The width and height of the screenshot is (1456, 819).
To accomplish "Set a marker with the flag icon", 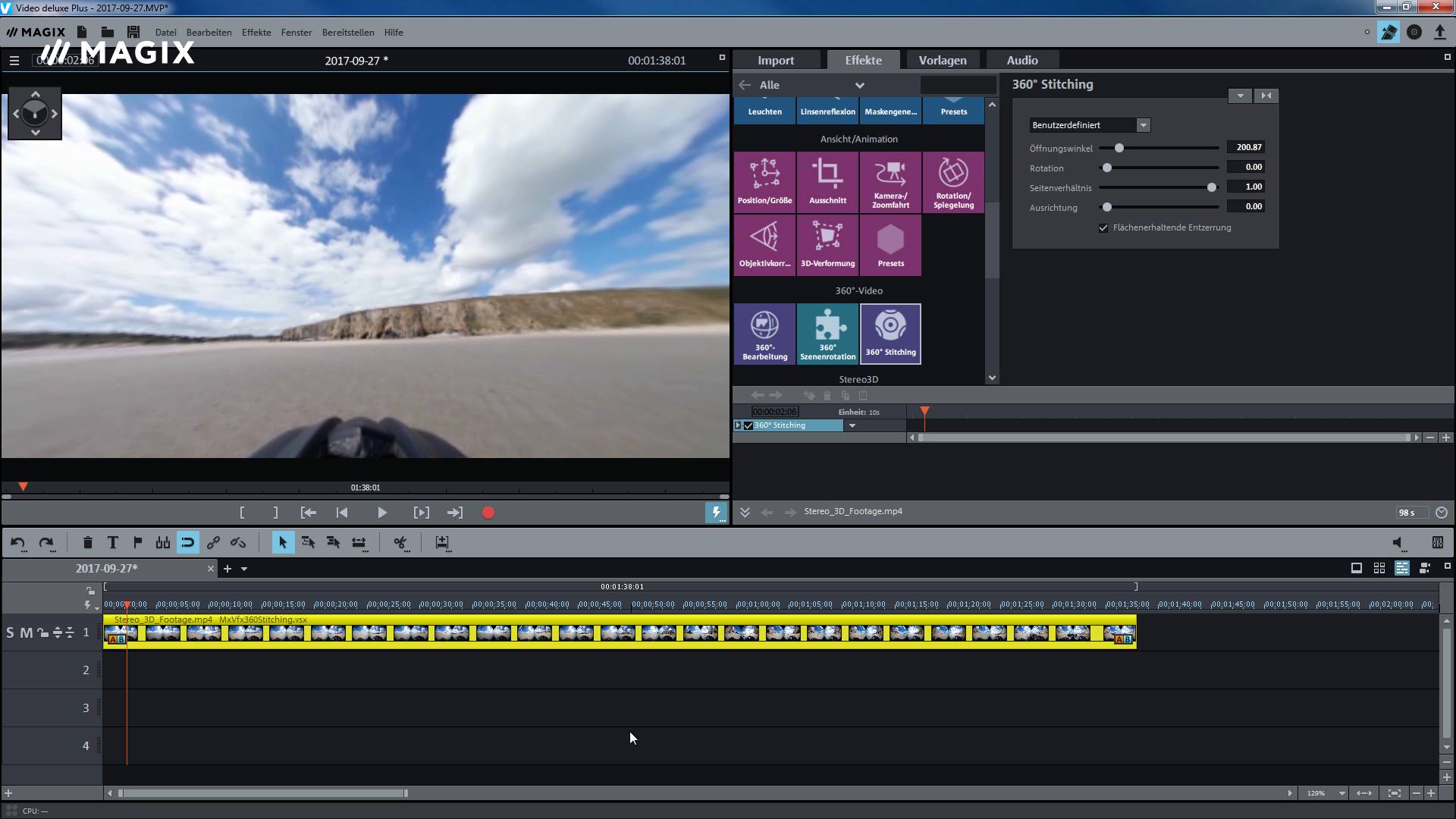I will [x=137, y=543].
